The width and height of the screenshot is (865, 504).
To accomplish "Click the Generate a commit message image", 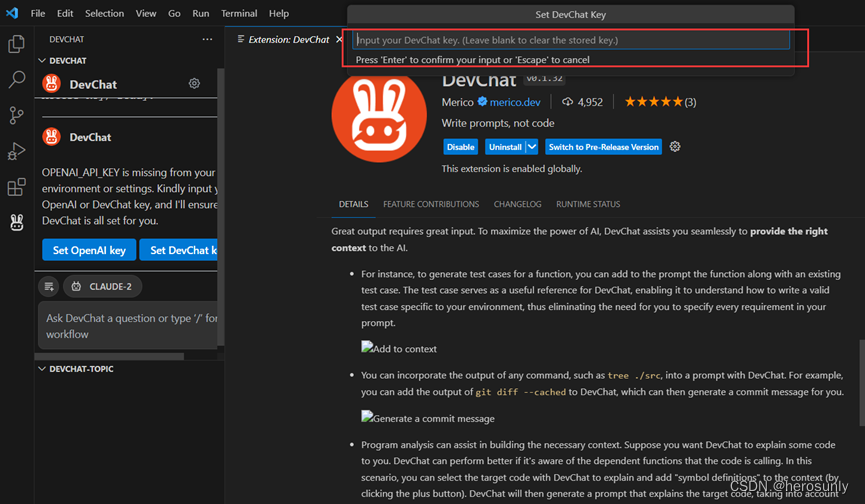I will tap(428, 418).
